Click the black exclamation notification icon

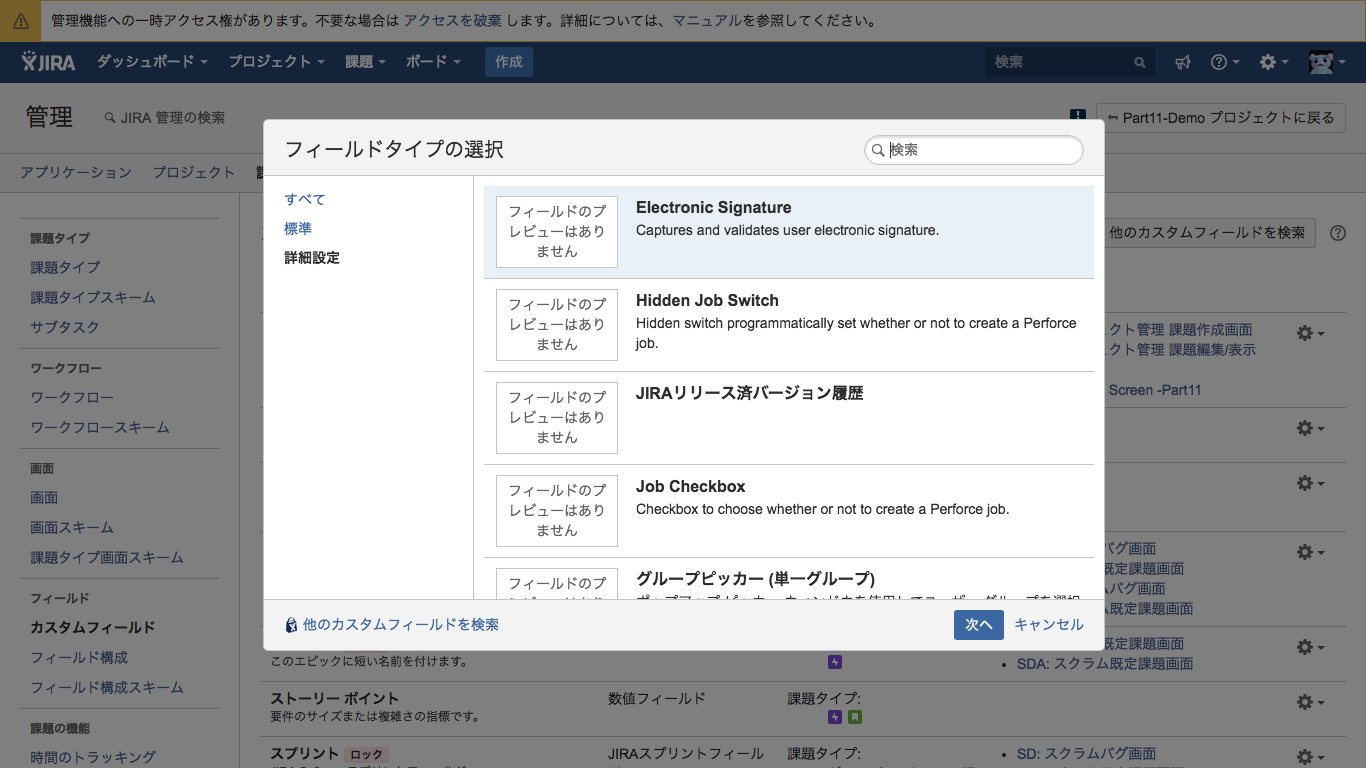(x=1078, y=117)
